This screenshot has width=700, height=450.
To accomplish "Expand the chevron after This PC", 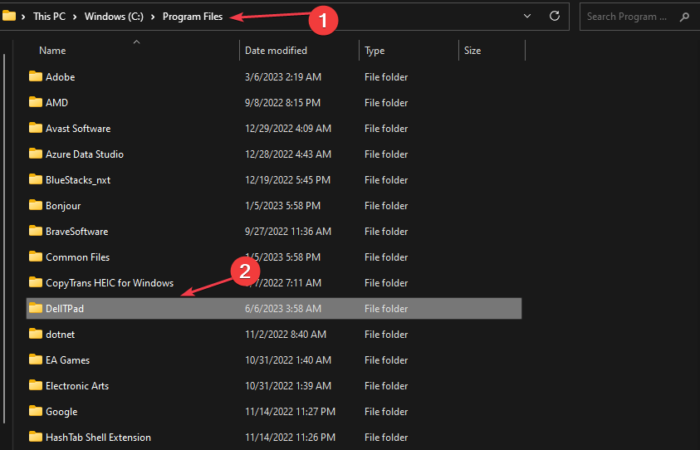I will (x=75, y=17).
